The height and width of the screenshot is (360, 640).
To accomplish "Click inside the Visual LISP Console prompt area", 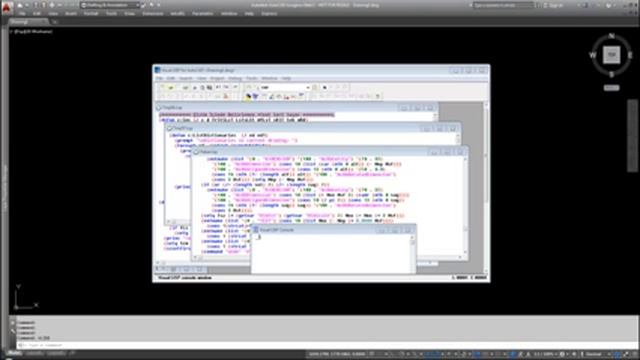I will click(331, 254).
